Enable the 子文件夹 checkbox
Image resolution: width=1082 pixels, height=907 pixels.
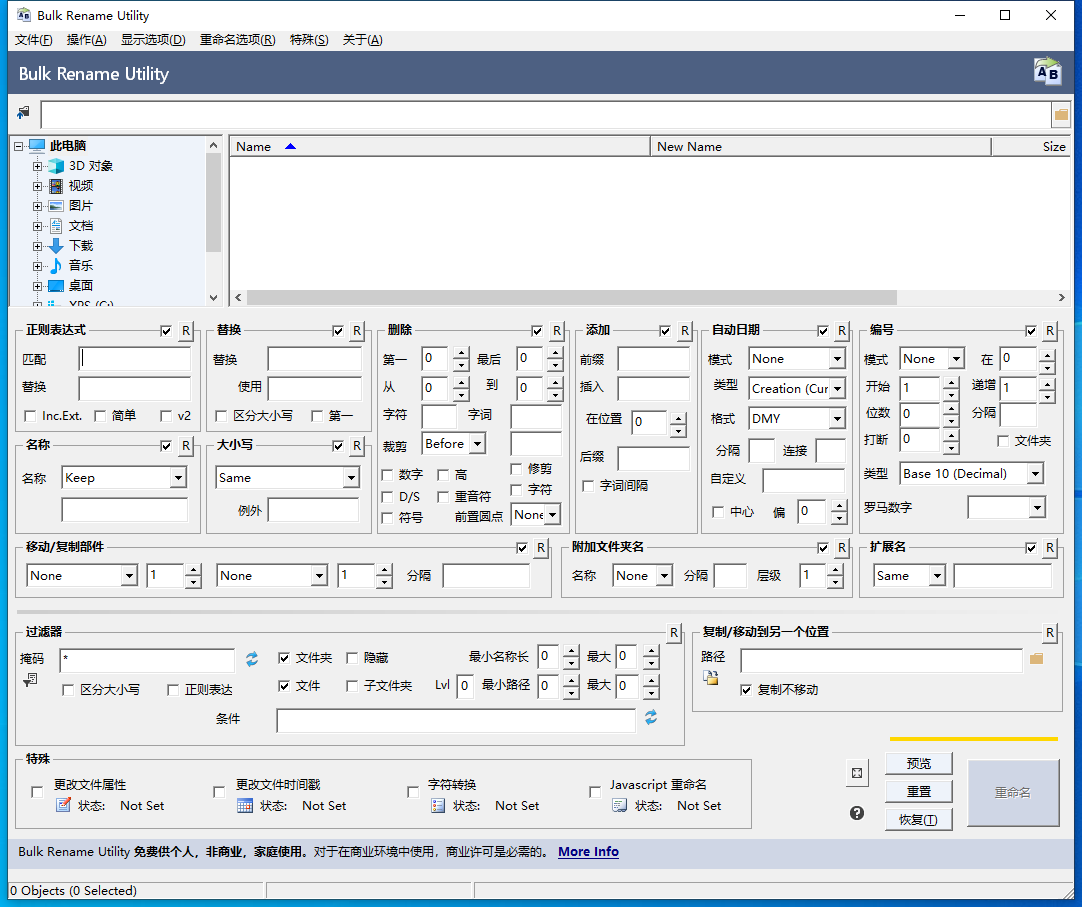[x=352, y=685]
